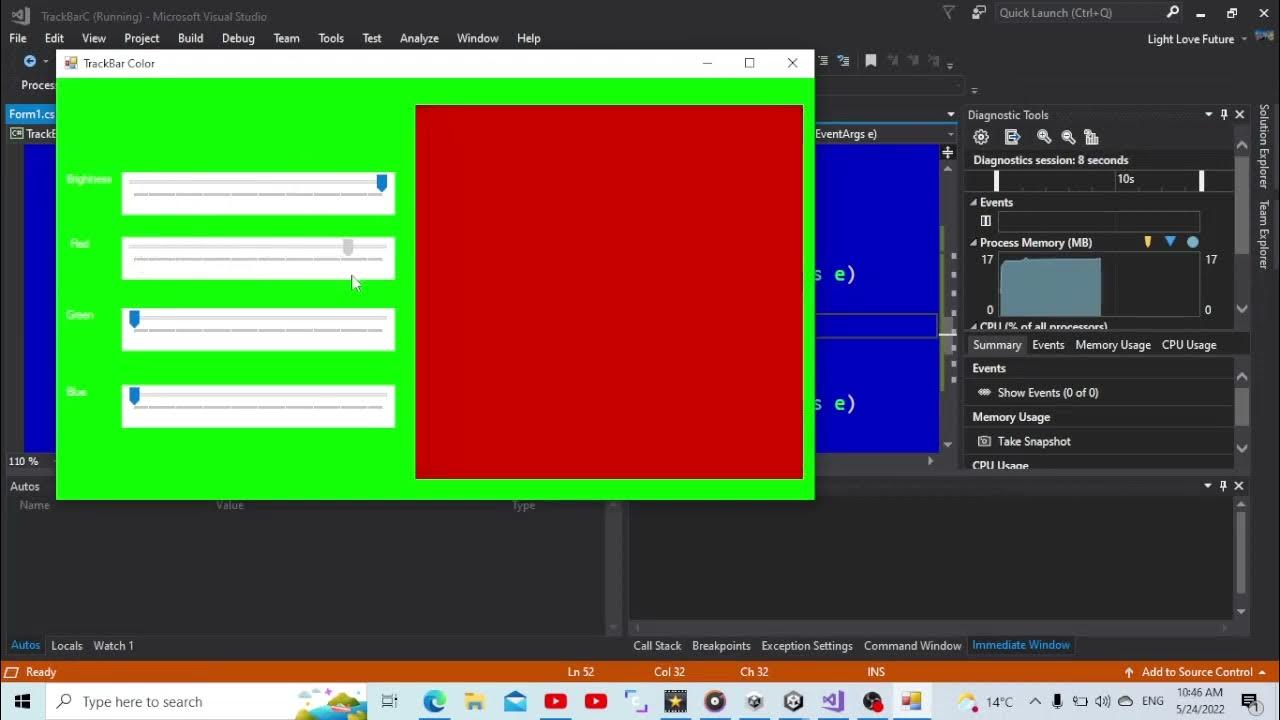Click the send feedback icon in the title bar

pyautogui.click(x=979, y=12)
